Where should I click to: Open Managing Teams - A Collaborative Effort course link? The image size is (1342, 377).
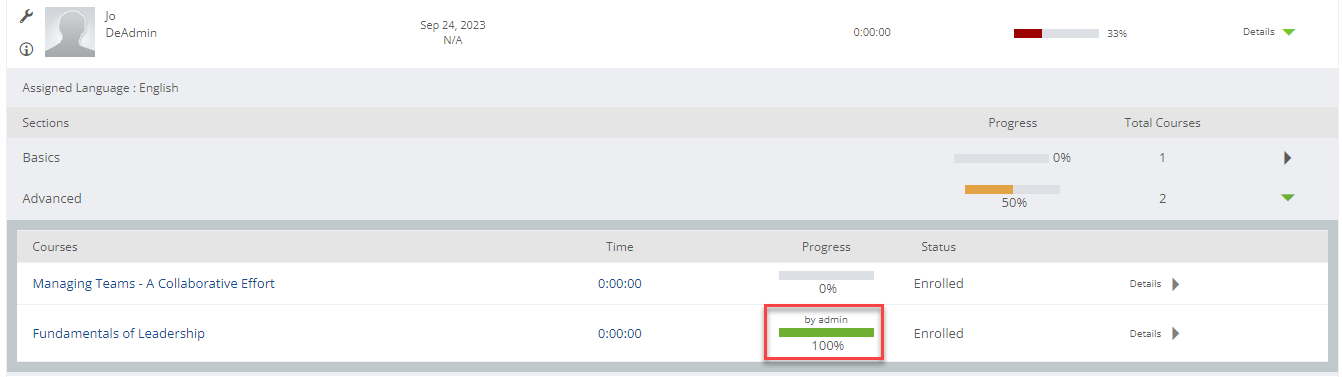[x=153, y=283]
